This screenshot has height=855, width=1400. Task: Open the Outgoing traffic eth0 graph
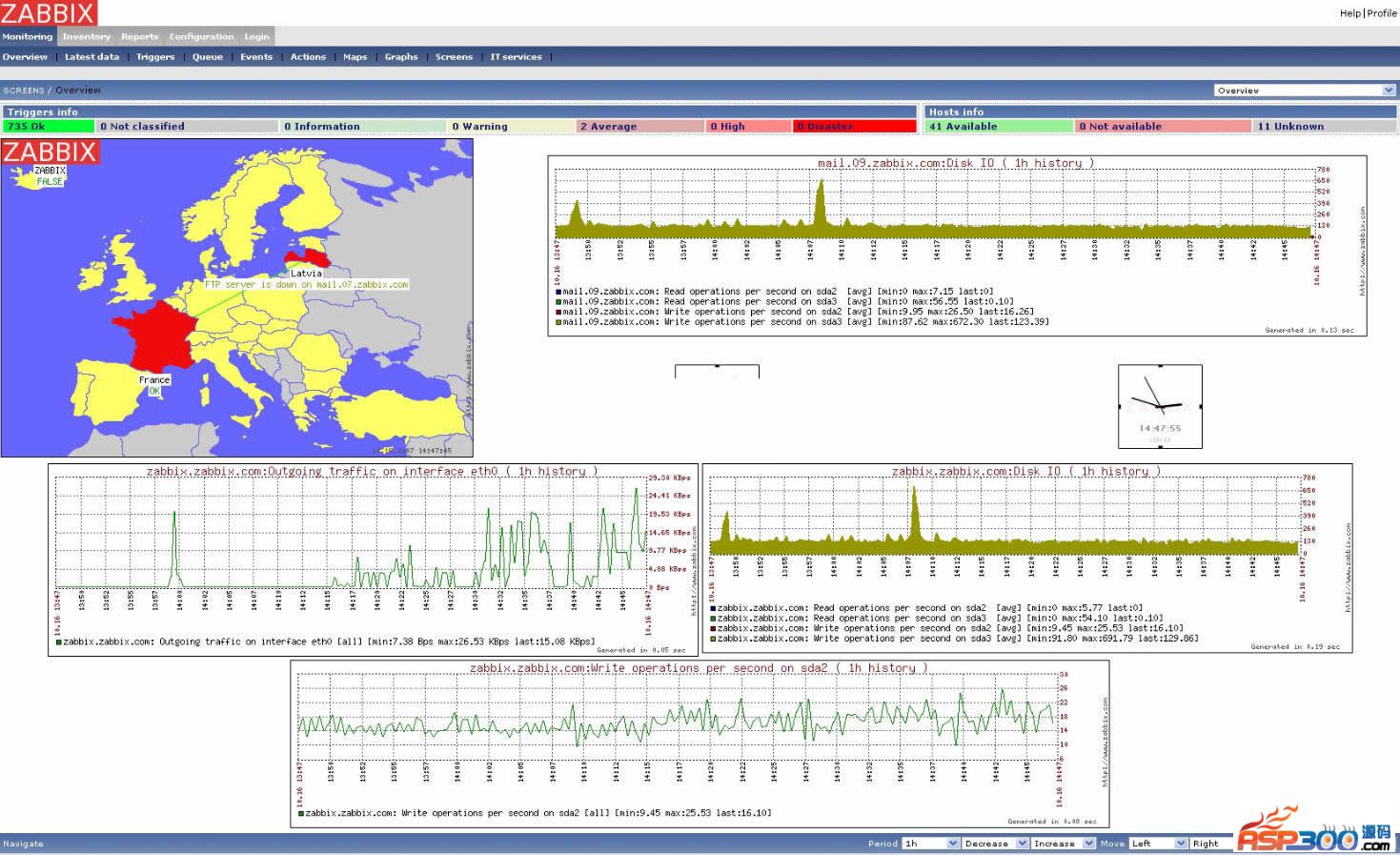pyautogui.click(x=373, y=559)
